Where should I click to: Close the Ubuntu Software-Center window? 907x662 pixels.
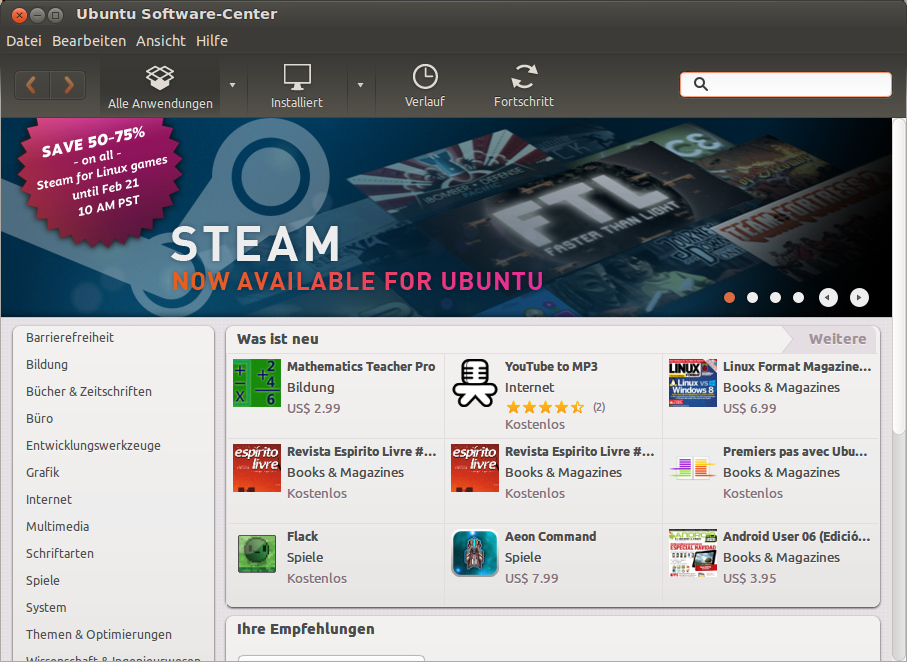click(x=19, y=15)
